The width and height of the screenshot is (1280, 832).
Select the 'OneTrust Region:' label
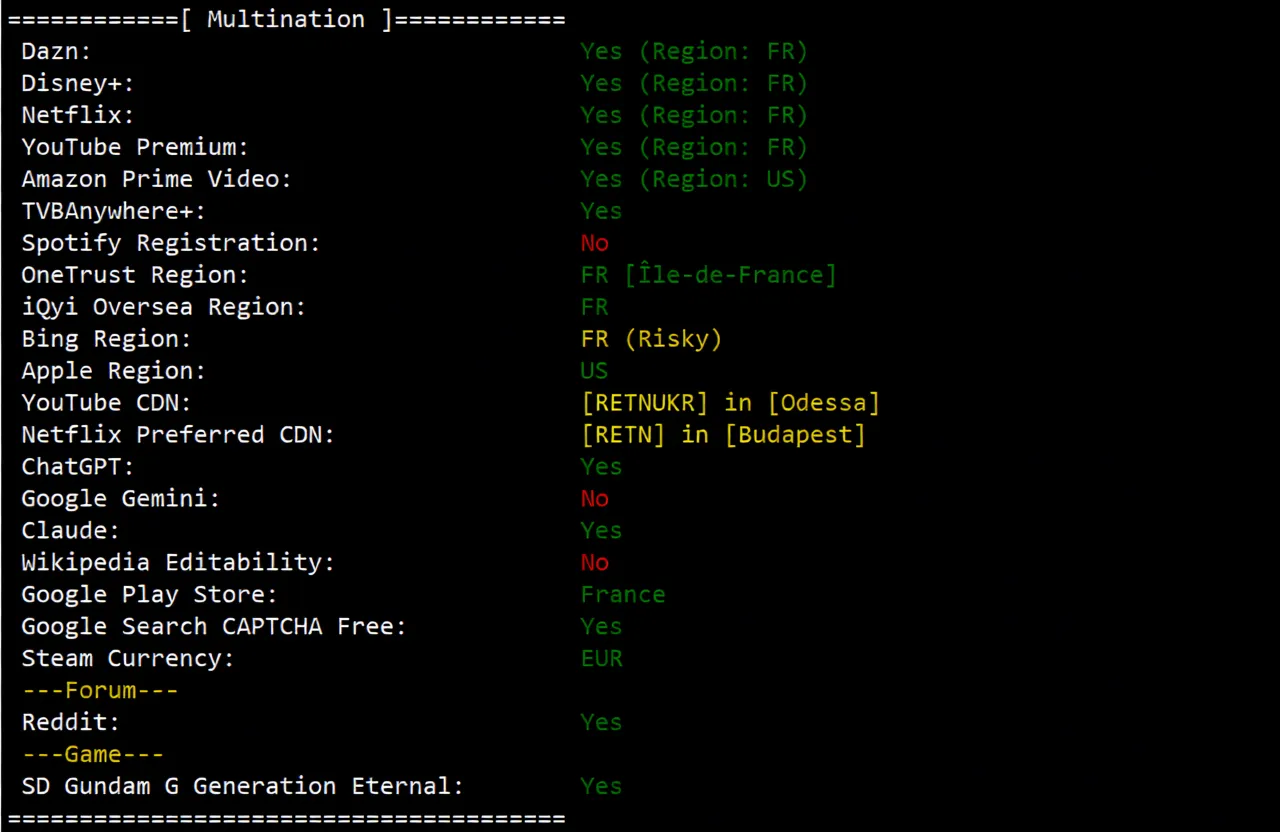tap(135, 275)
